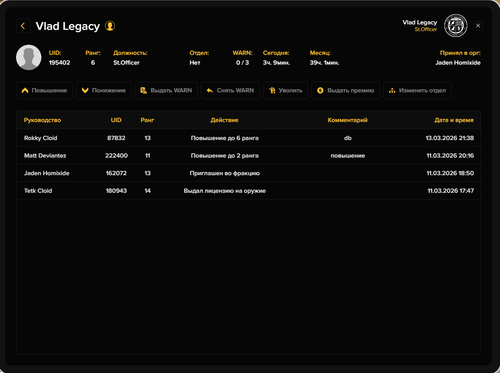Image resolution: width=500 pixels, height=373 pixels.
Task: Click action Выдал лицензию на оружие
Action: 225,191
